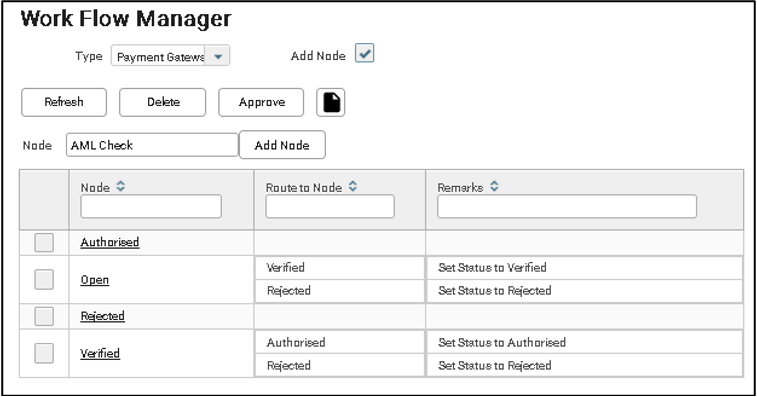Open the Type dropdown arrow
757x397 pixels.
click(218, 57)
